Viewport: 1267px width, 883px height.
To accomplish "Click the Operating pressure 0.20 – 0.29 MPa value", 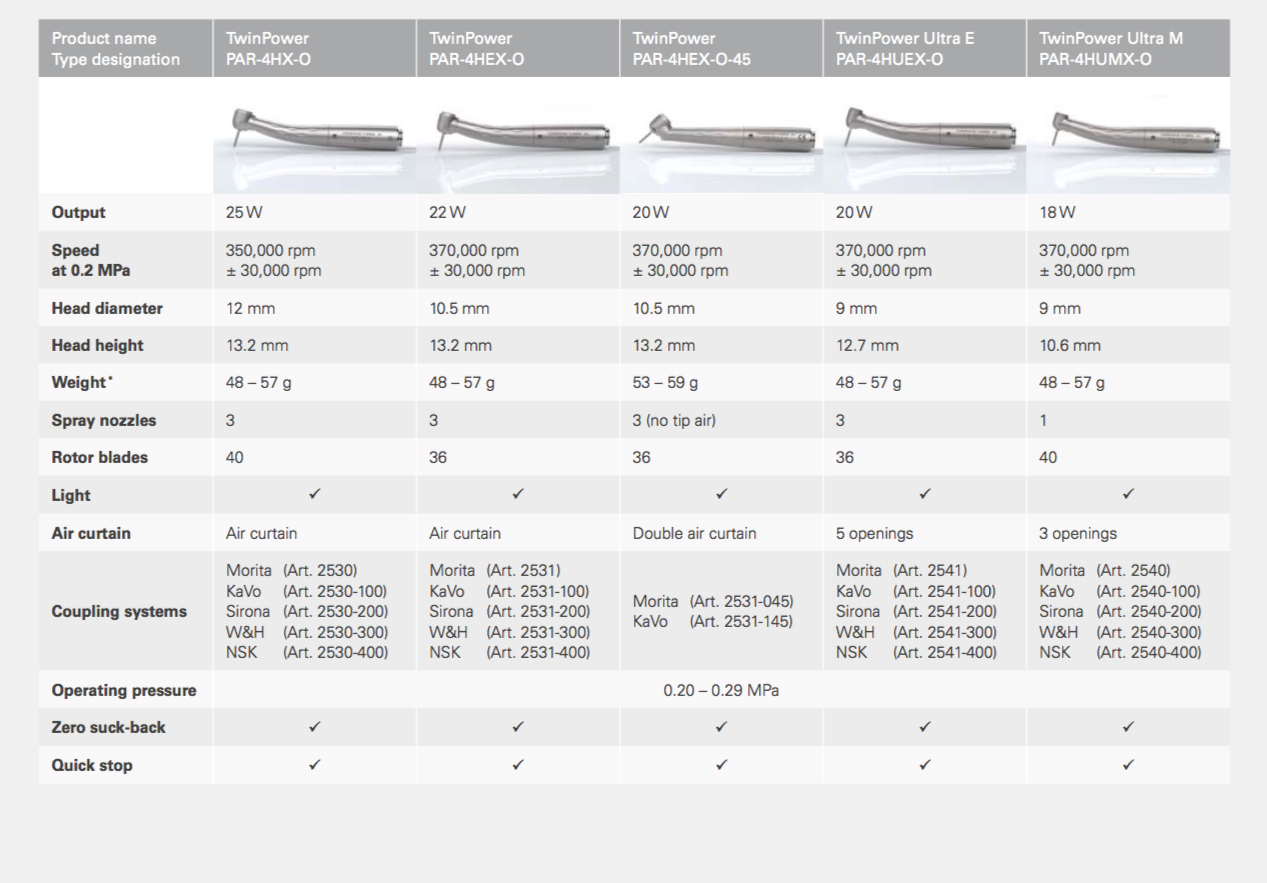I will coord(720,691).
